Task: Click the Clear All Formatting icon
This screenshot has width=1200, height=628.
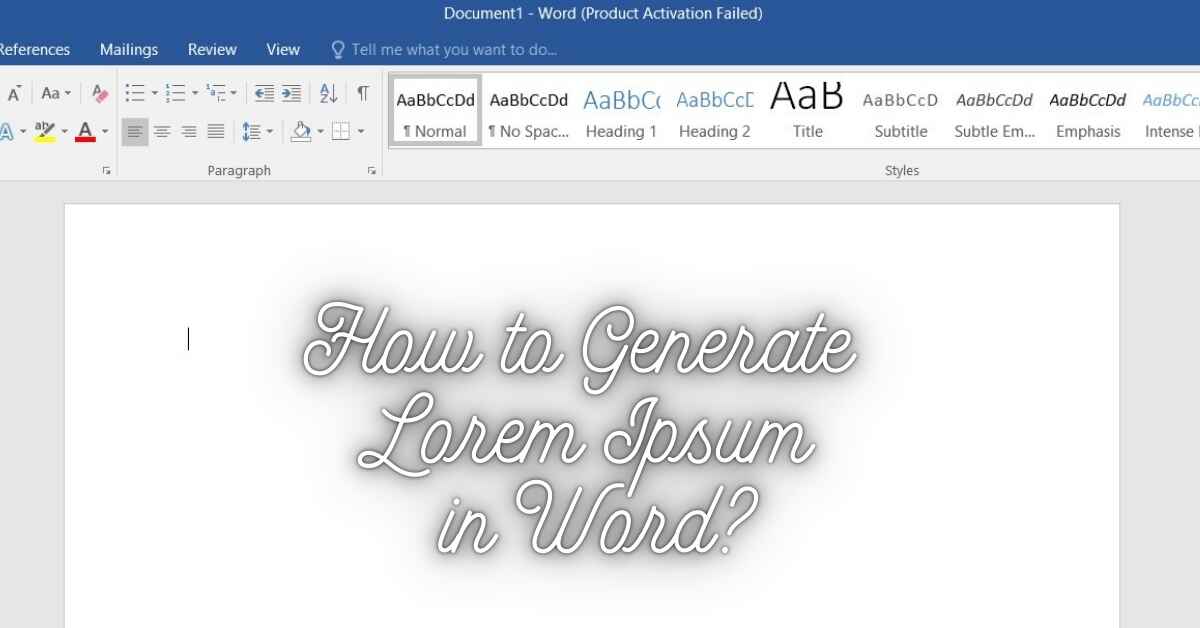Action: tap(99, 94)
